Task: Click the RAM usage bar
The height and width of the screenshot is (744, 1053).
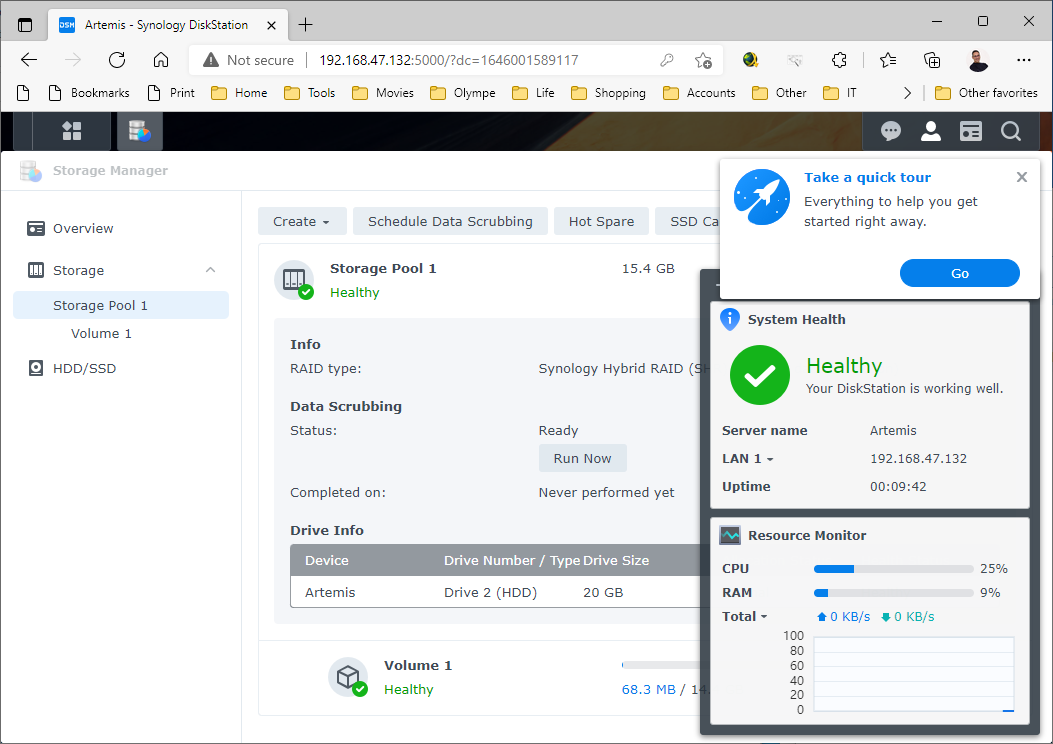Action: tap(893, 593)
